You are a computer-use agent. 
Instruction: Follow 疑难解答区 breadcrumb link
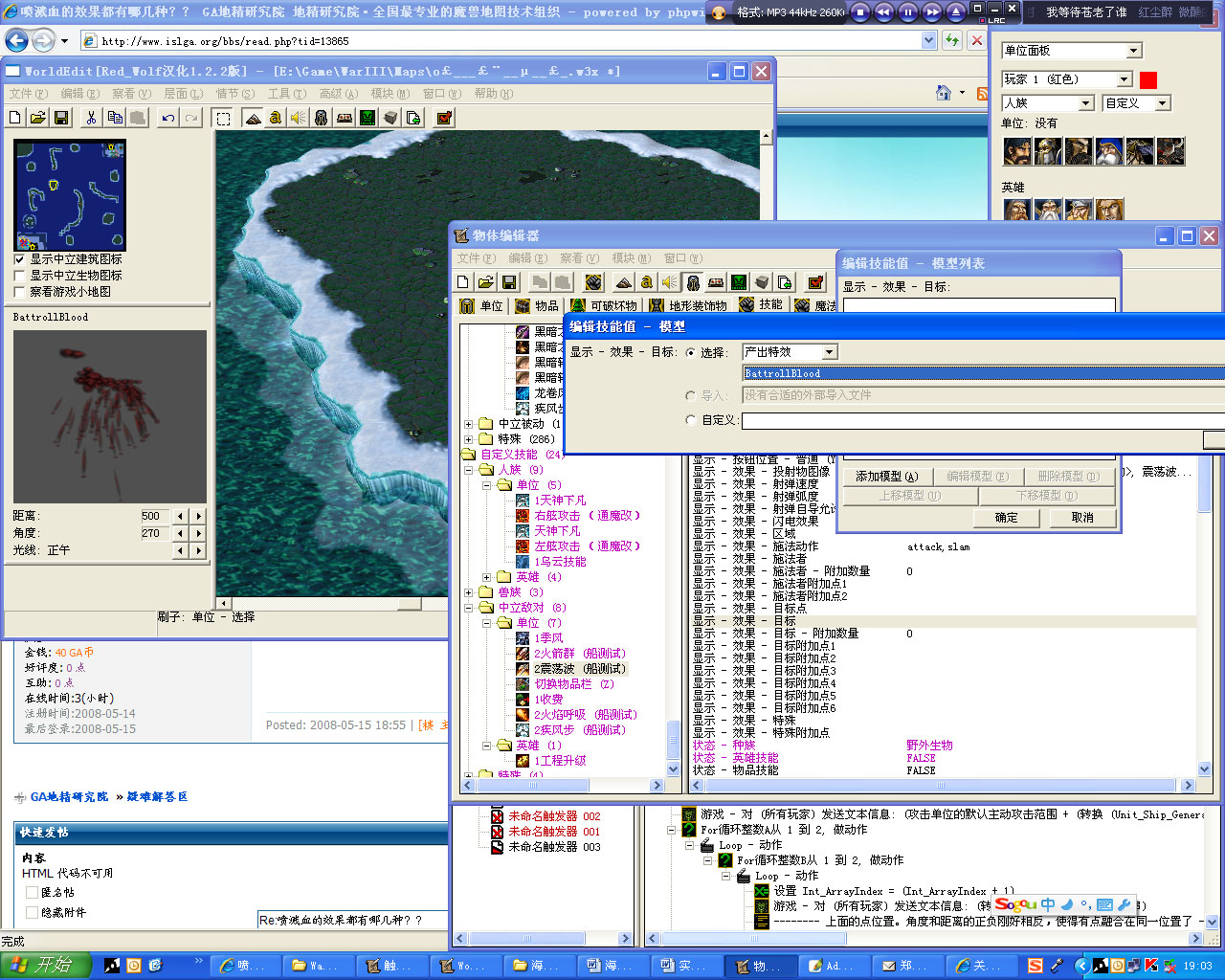point(157,796)
